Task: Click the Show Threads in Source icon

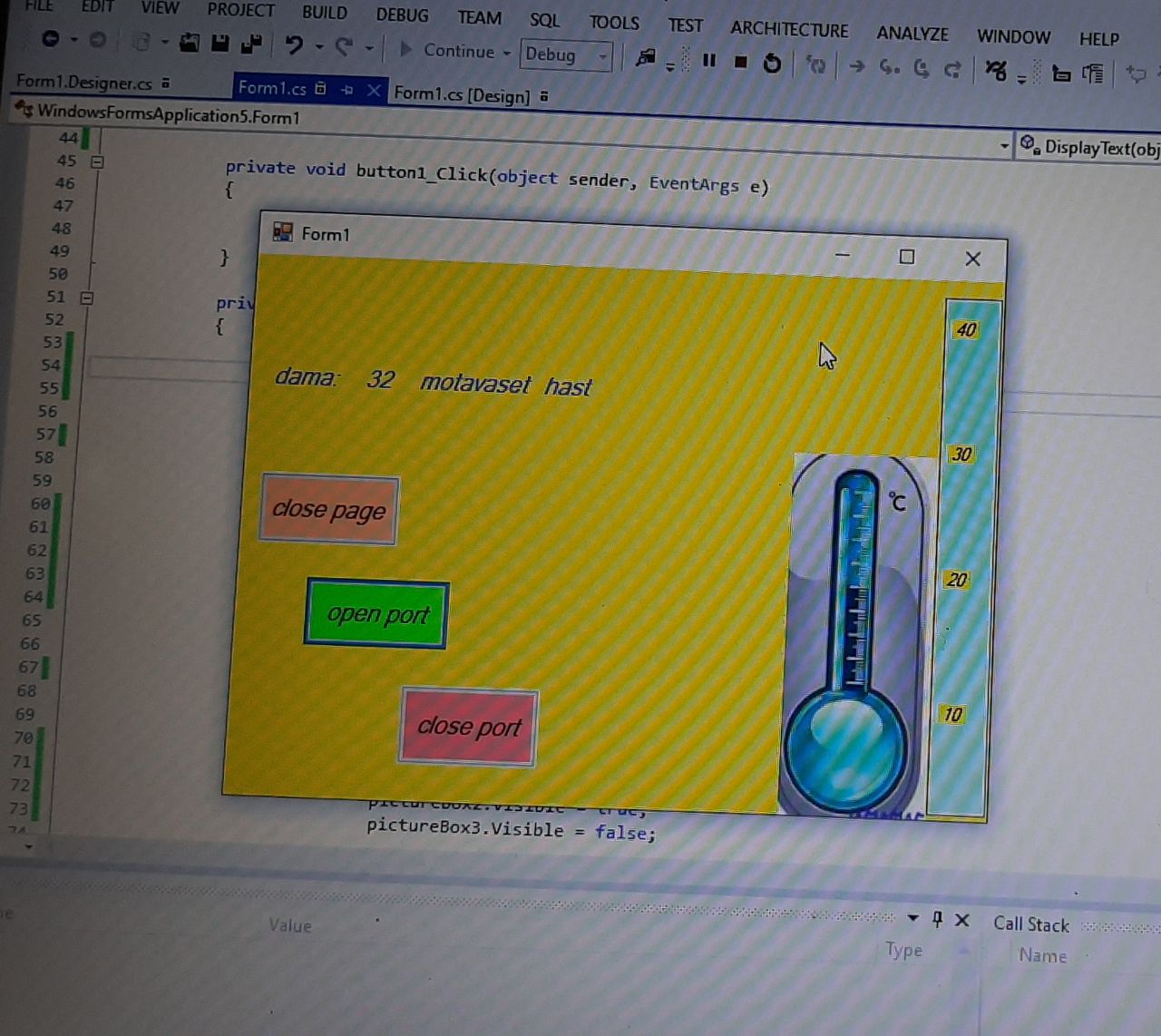Action: pyautogui.click(x=1060, y=73)
